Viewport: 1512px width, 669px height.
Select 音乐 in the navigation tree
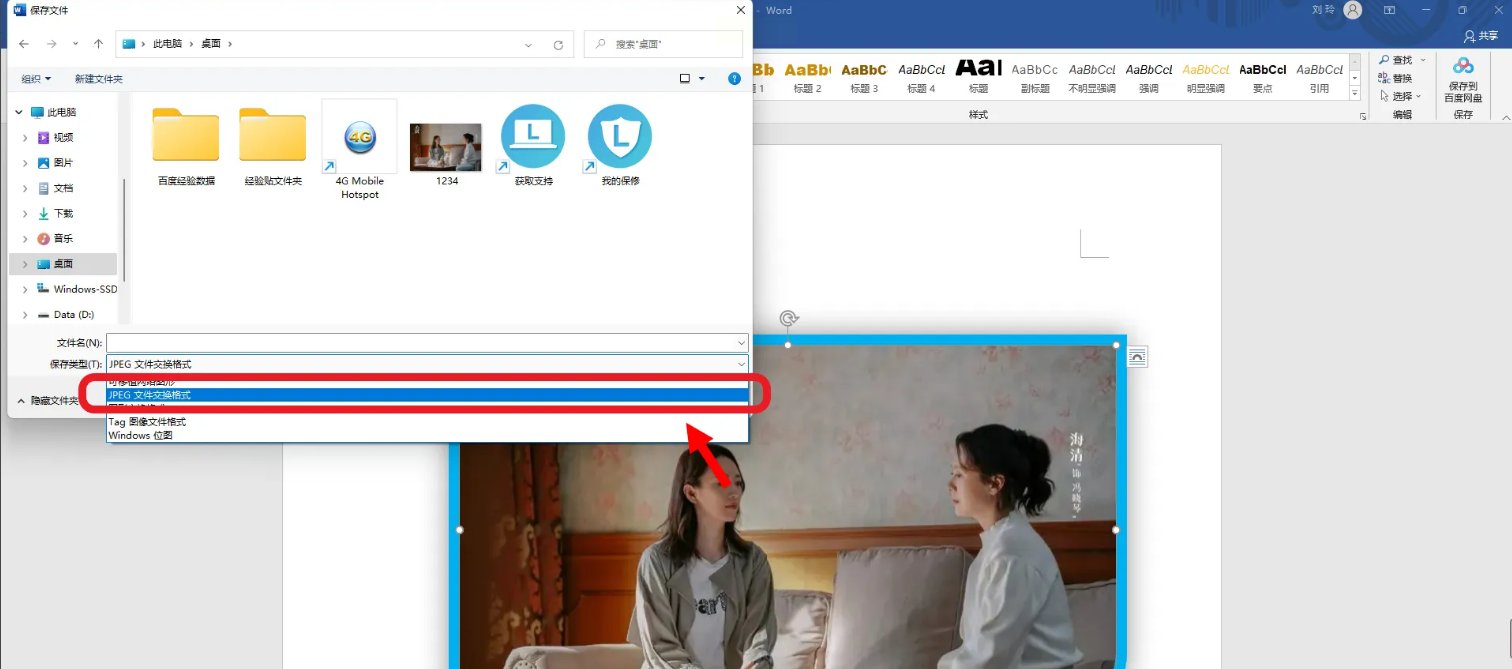[63, 238]
